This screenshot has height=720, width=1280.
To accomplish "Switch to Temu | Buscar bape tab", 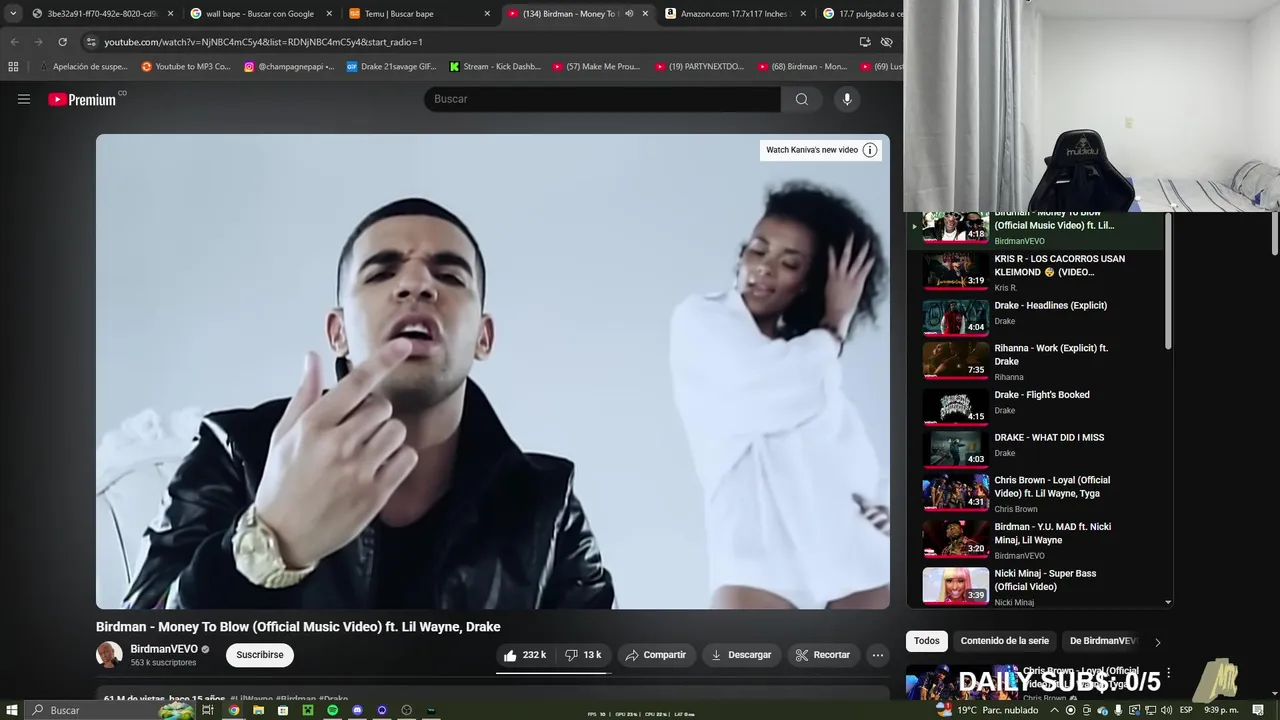I will coord(419,14).
